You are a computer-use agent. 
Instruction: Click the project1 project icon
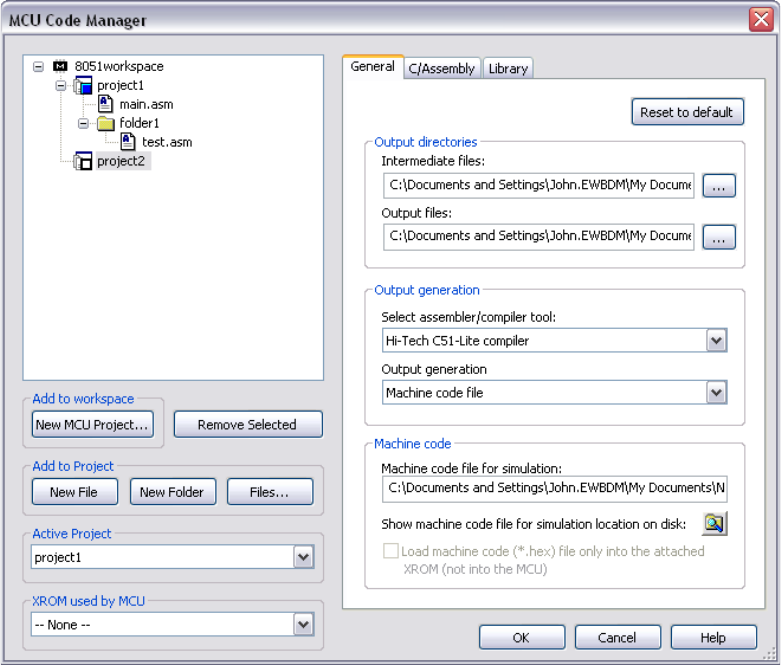click(83, 86)
